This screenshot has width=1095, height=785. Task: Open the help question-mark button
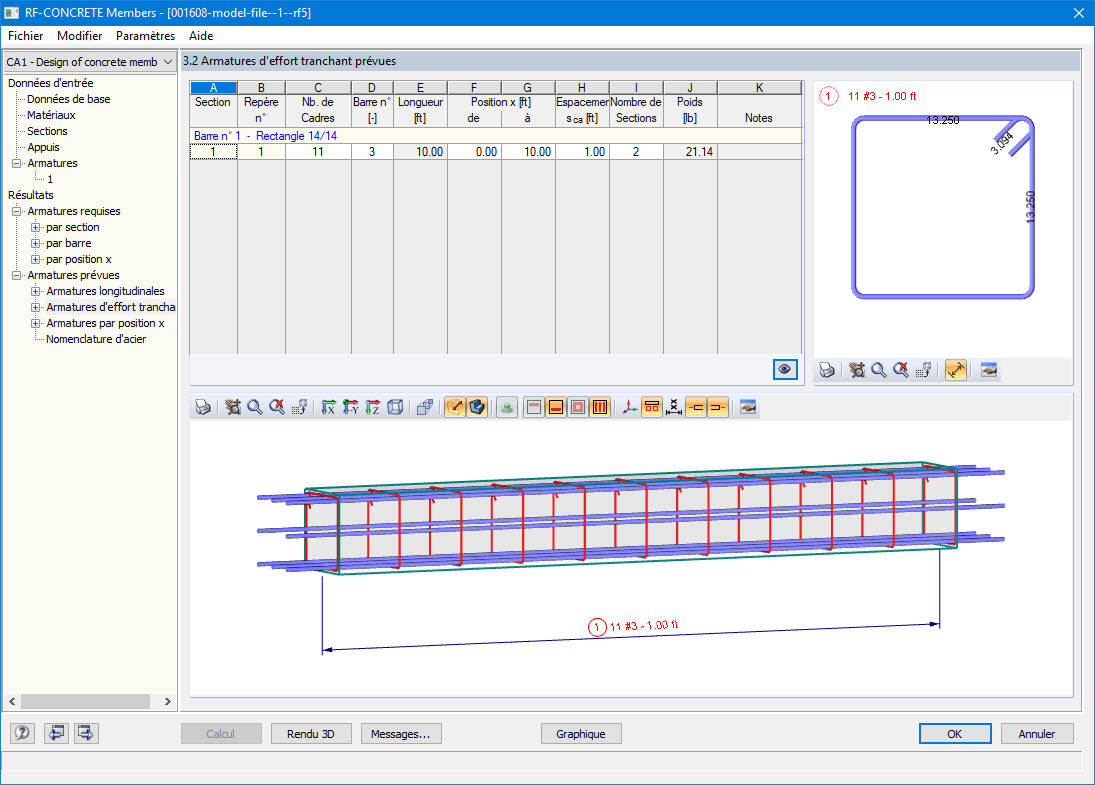pyautogui.click(x=22, y=733)
